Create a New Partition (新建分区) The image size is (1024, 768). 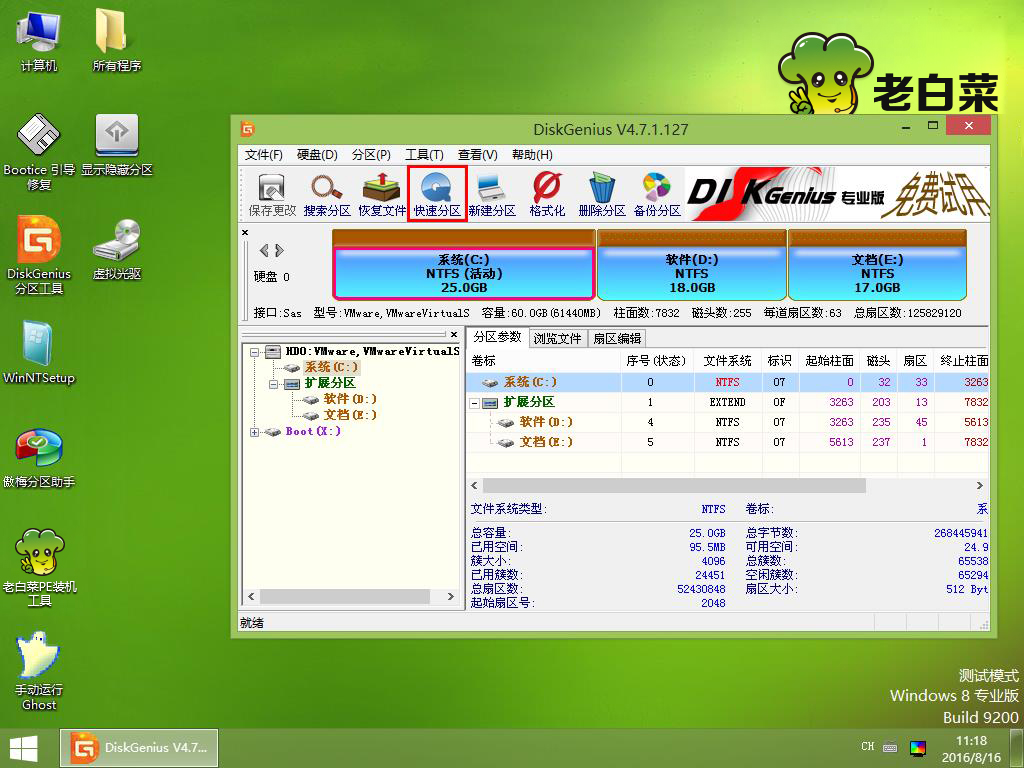pyautogui.click(x=492, y=194)
